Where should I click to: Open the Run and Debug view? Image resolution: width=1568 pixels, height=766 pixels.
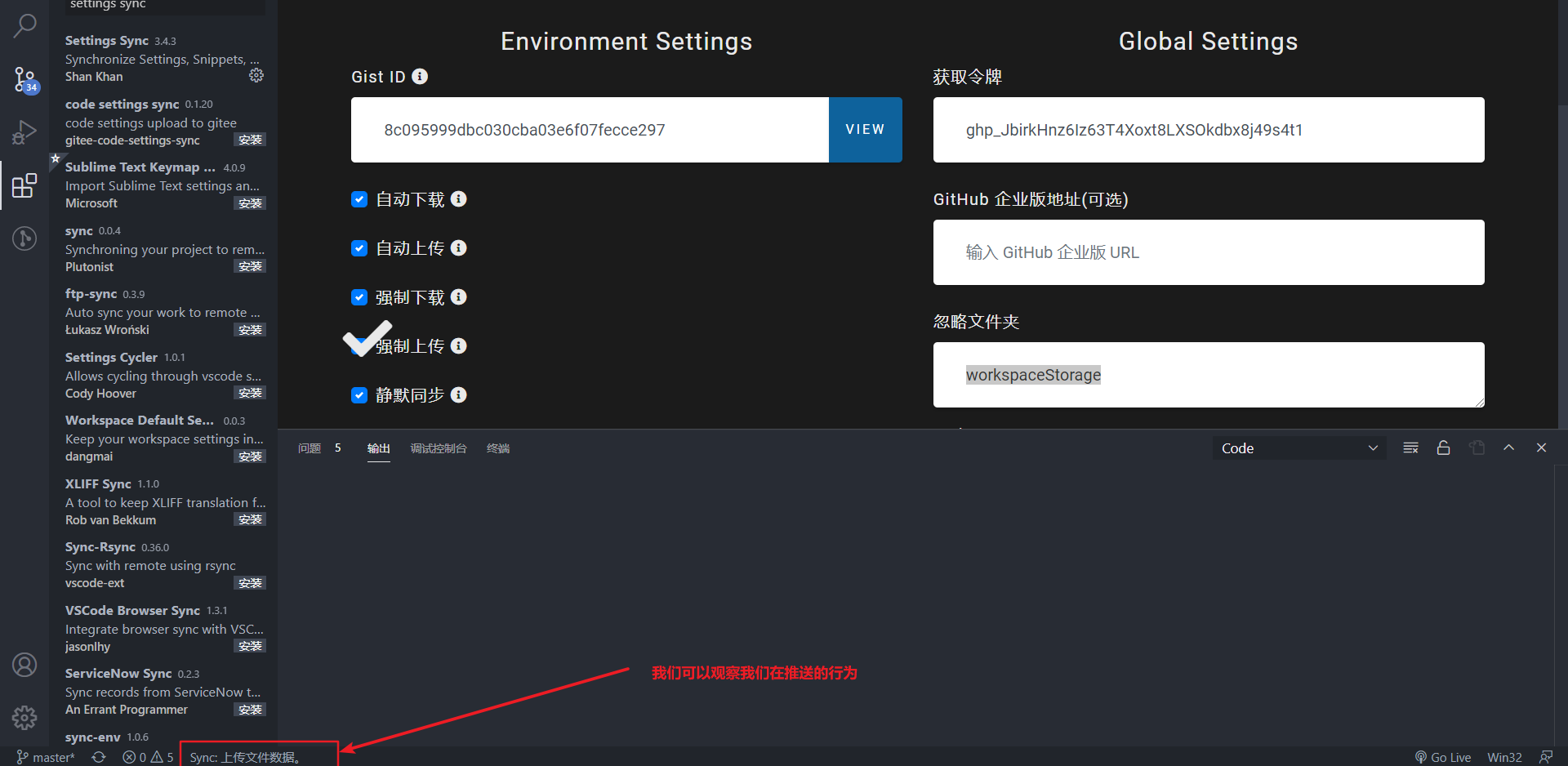point(24,132)
